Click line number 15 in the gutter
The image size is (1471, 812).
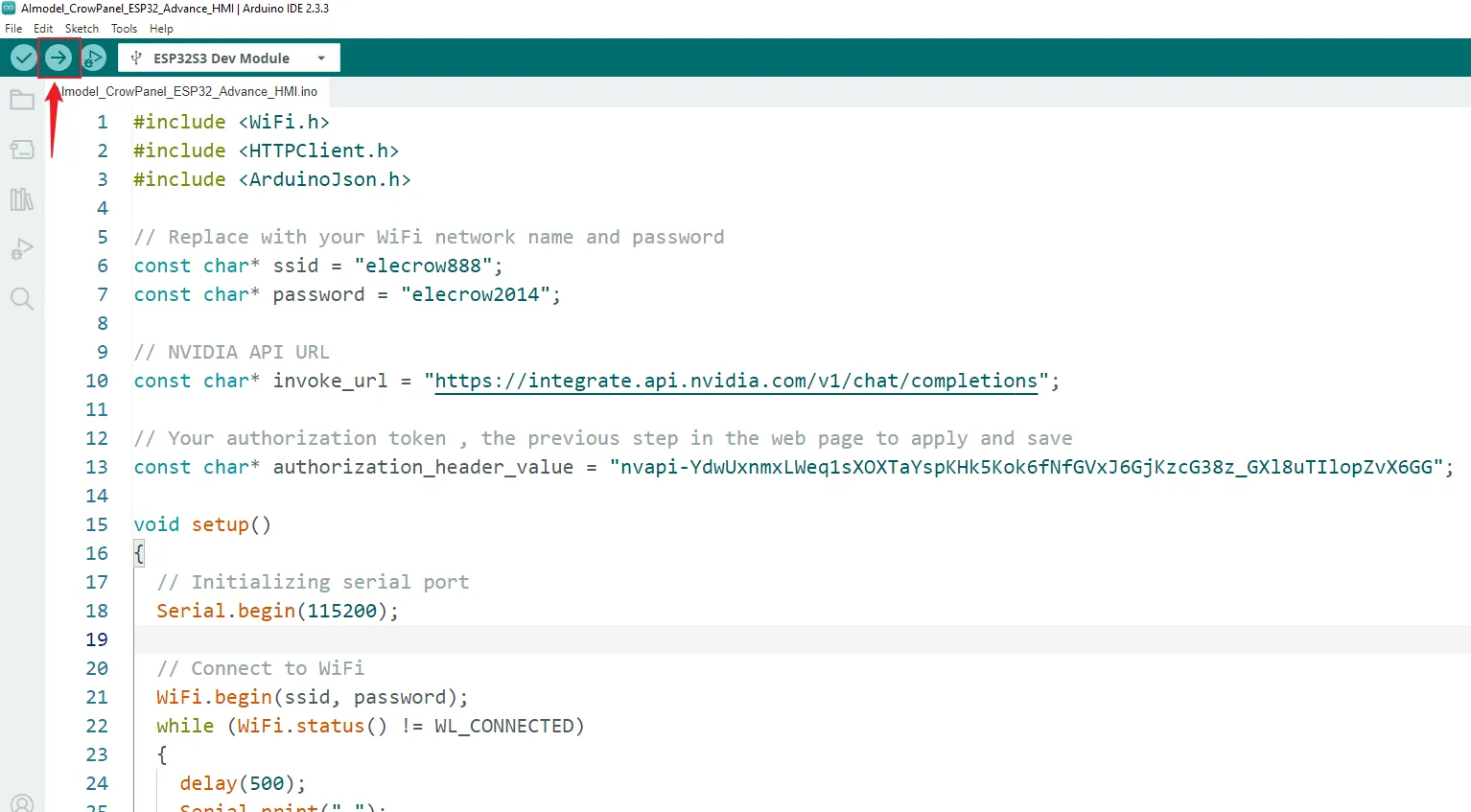pyautogui.click(x=97, y=524)
